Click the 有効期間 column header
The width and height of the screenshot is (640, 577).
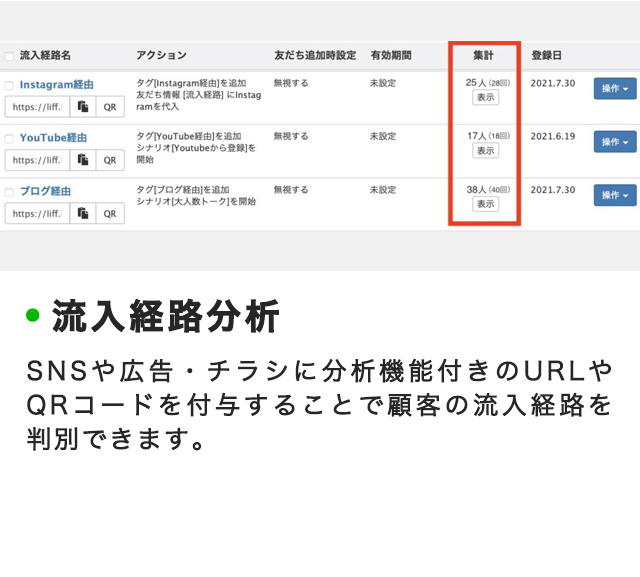tap(391, 55)
